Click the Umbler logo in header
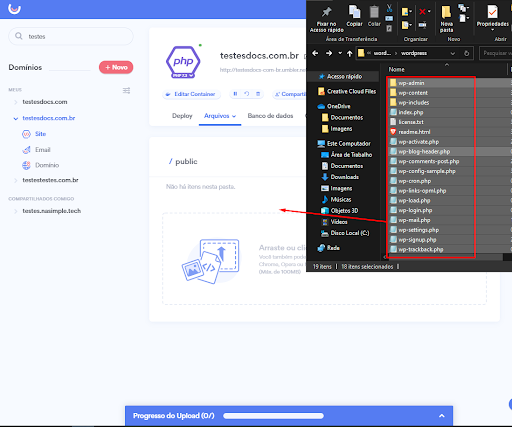 (14, 8)
